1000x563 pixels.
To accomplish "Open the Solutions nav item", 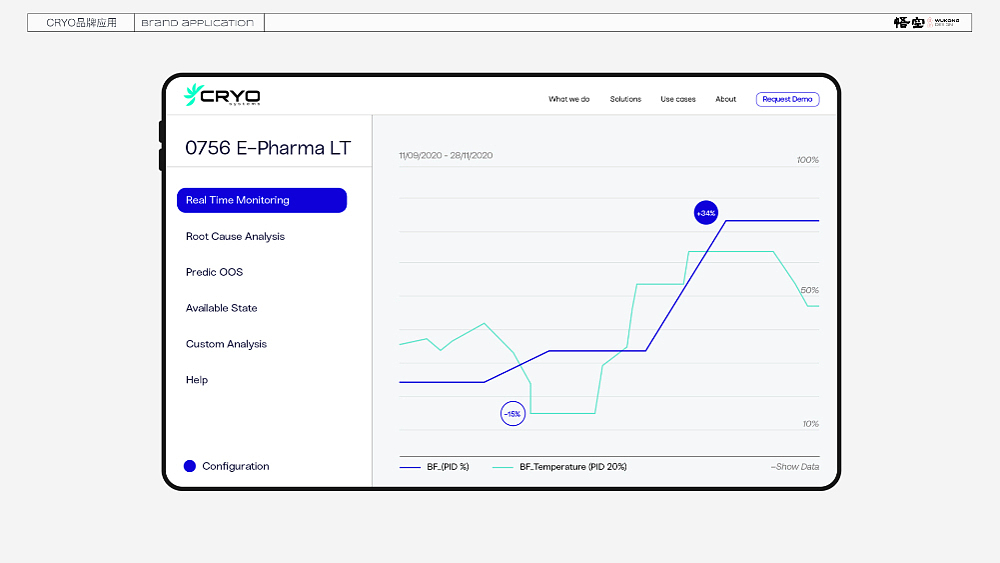I will pyautogui.click(x=625, y=99).
